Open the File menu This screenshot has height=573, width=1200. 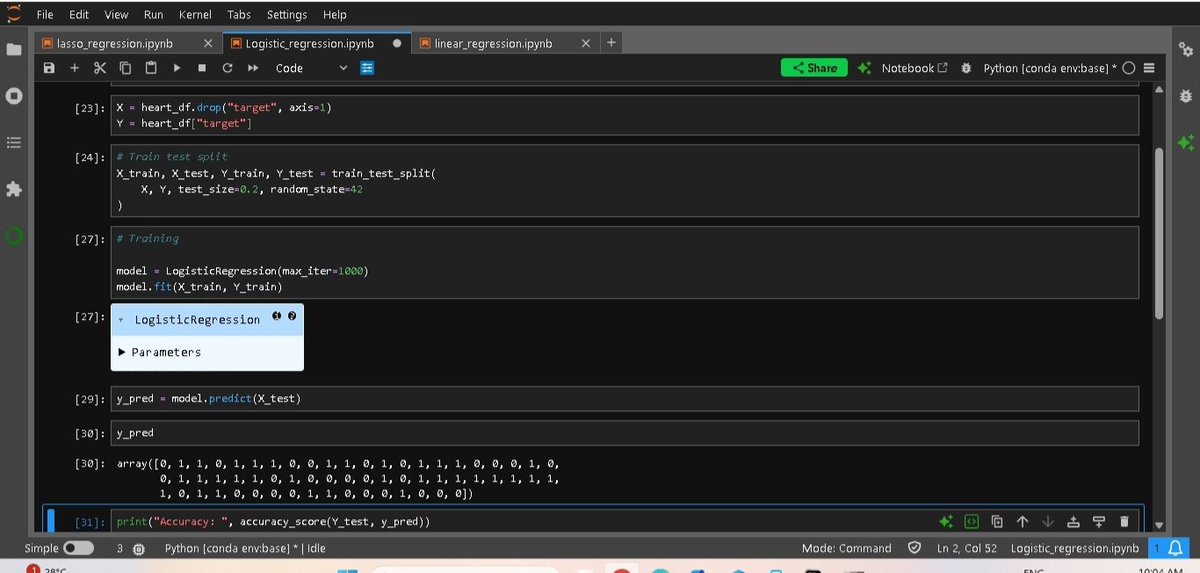tap(45, 14)
